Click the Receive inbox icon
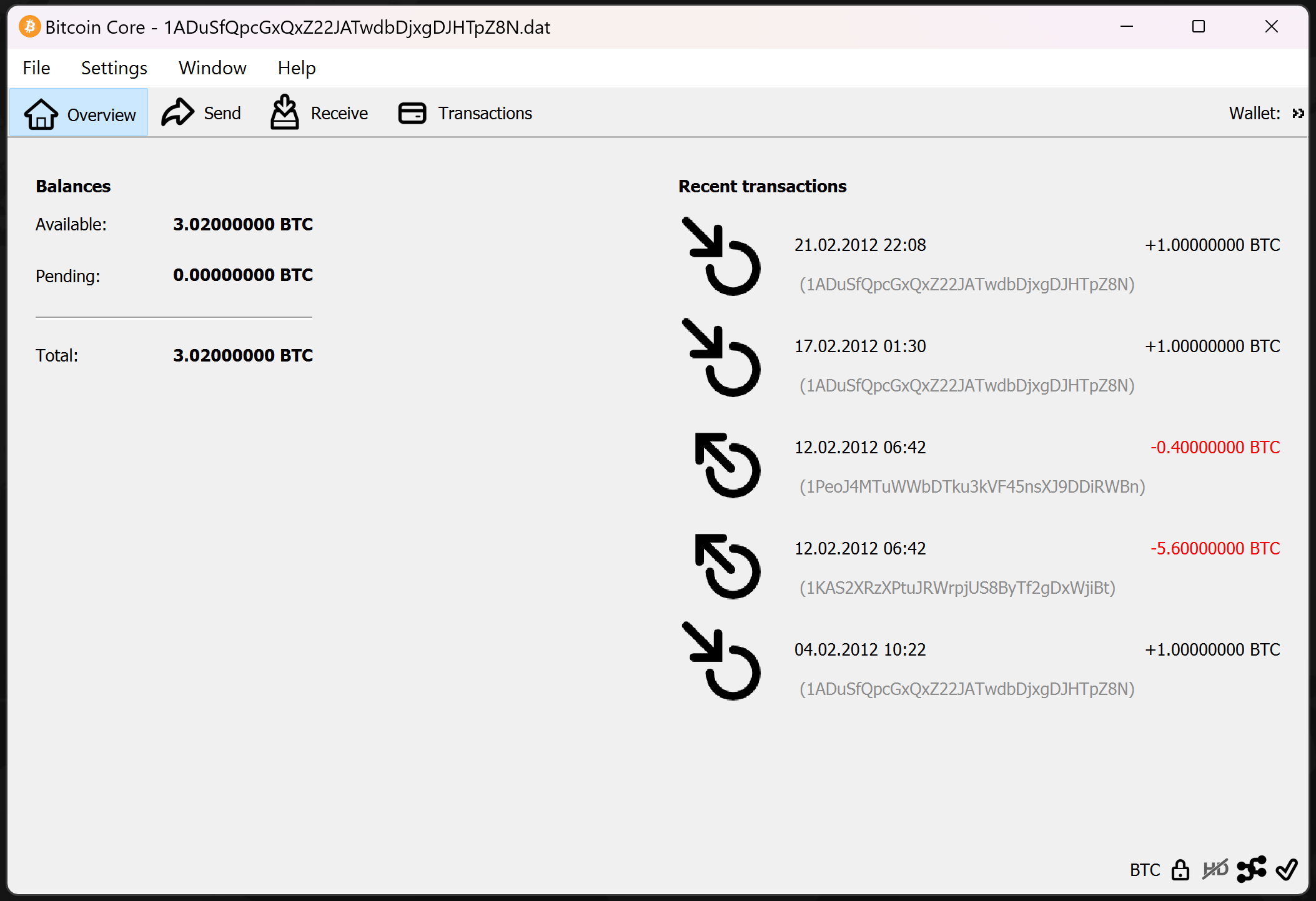Screen dimensions: 1316x901 click(x=285, y=112)
